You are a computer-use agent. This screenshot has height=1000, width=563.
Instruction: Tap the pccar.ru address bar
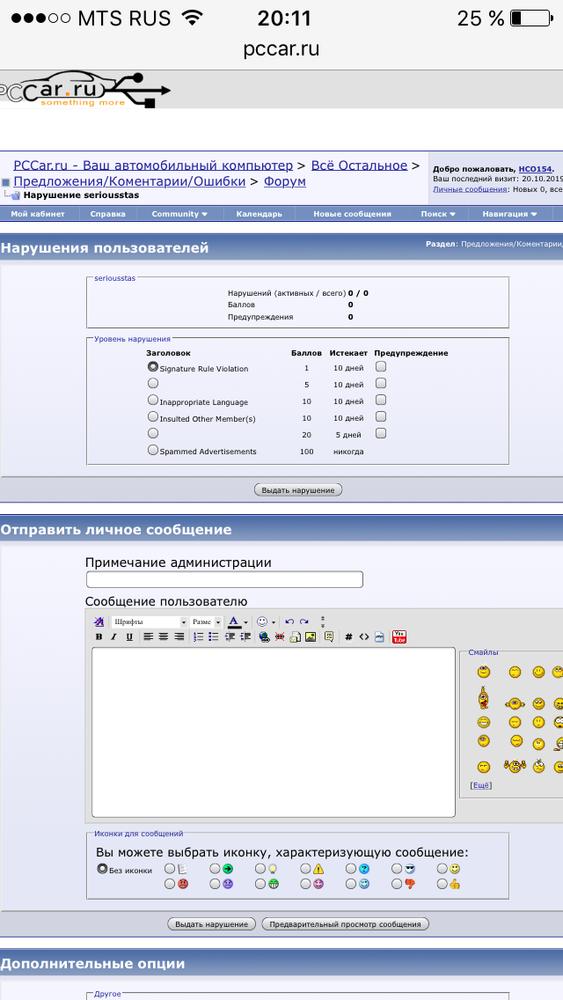281,49
